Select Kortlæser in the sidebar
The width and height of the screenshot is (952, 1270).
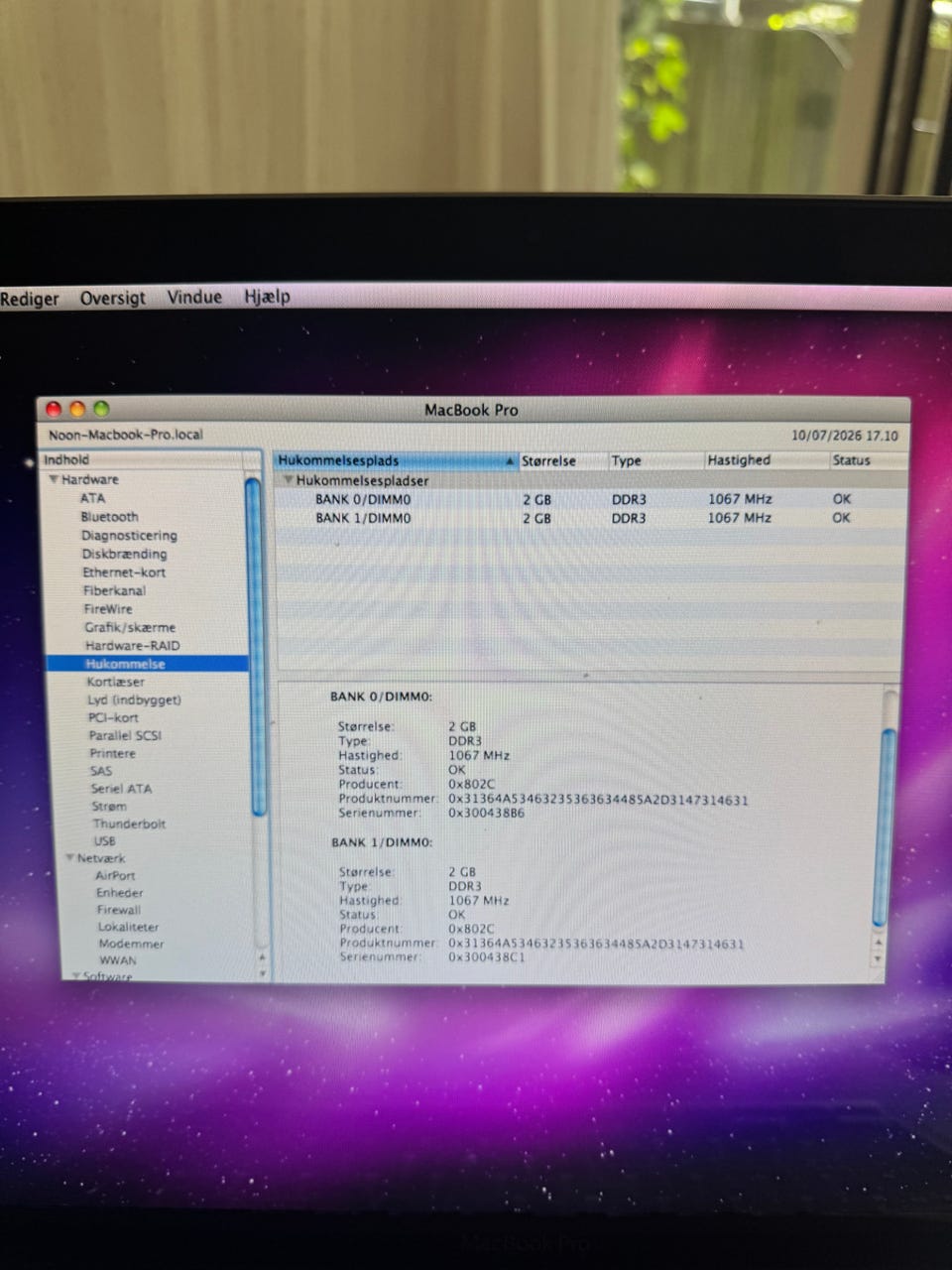[x=115, y=682]
